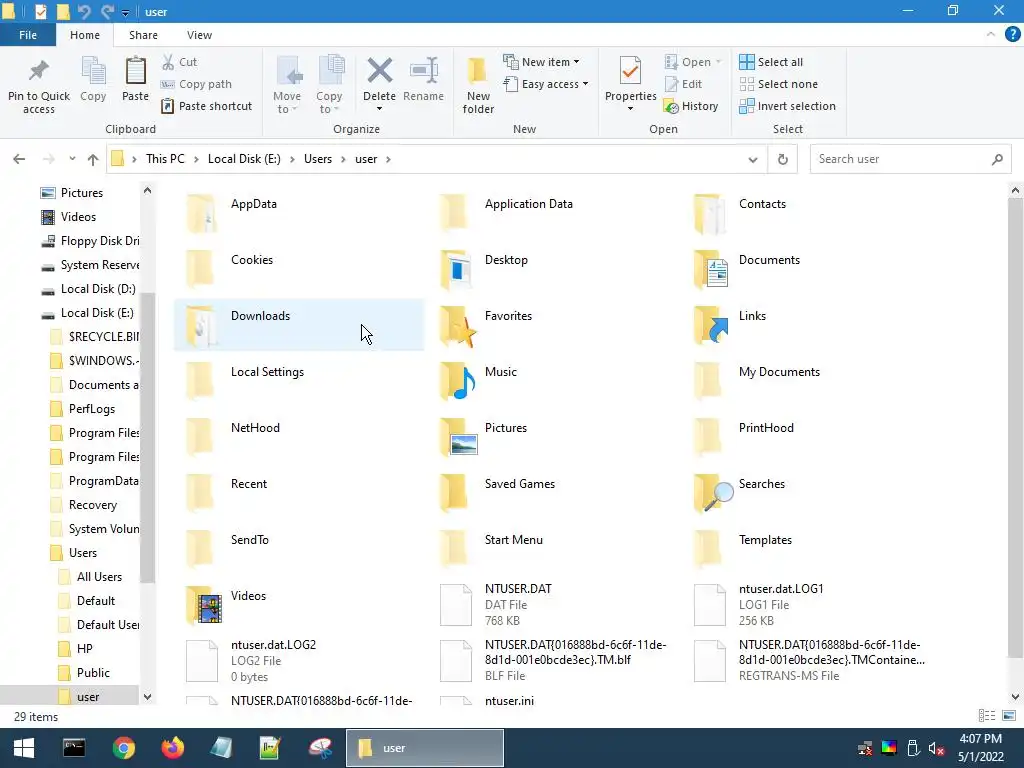Open the Searches folder with magnifier

pyautogui.click(x=712, y=494)
